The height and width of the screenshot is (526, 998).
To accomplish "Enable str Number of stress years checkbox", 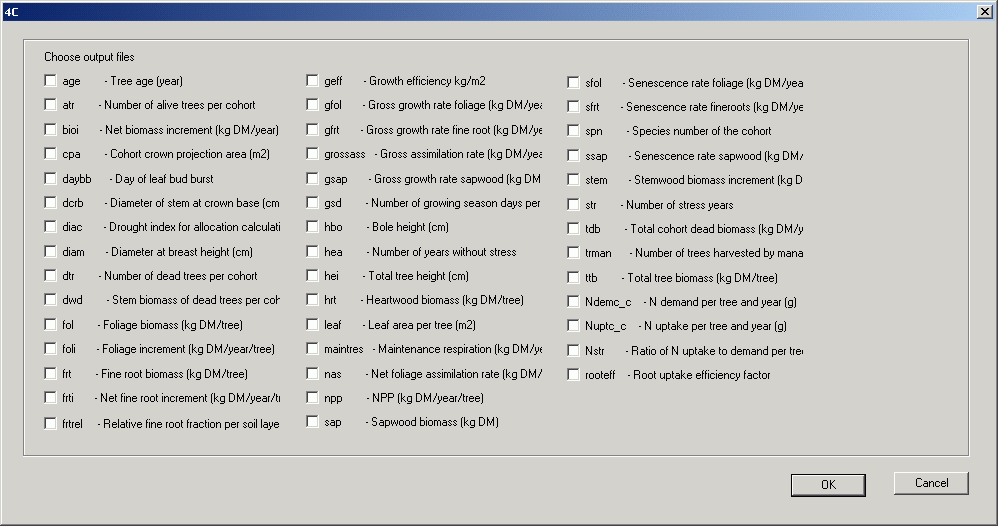I will pyautogui.click(x=574, y=204).
